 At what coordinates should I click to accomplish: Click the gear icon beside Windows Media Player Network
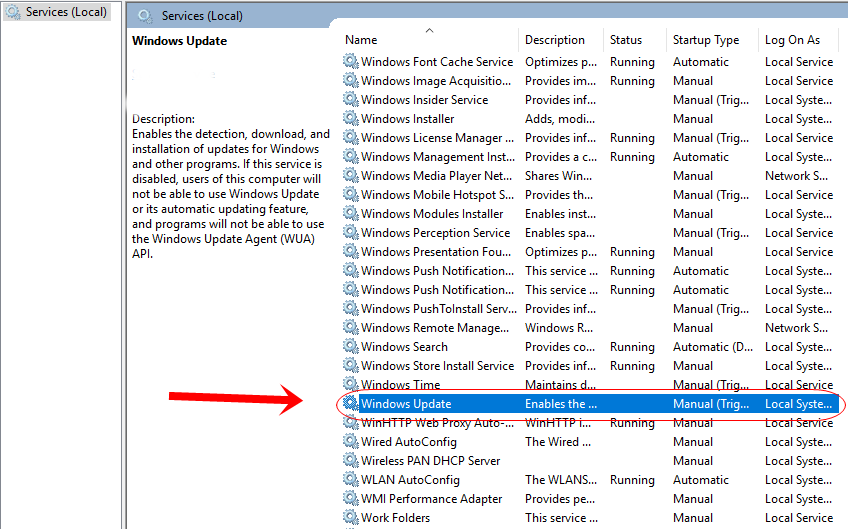350,175
